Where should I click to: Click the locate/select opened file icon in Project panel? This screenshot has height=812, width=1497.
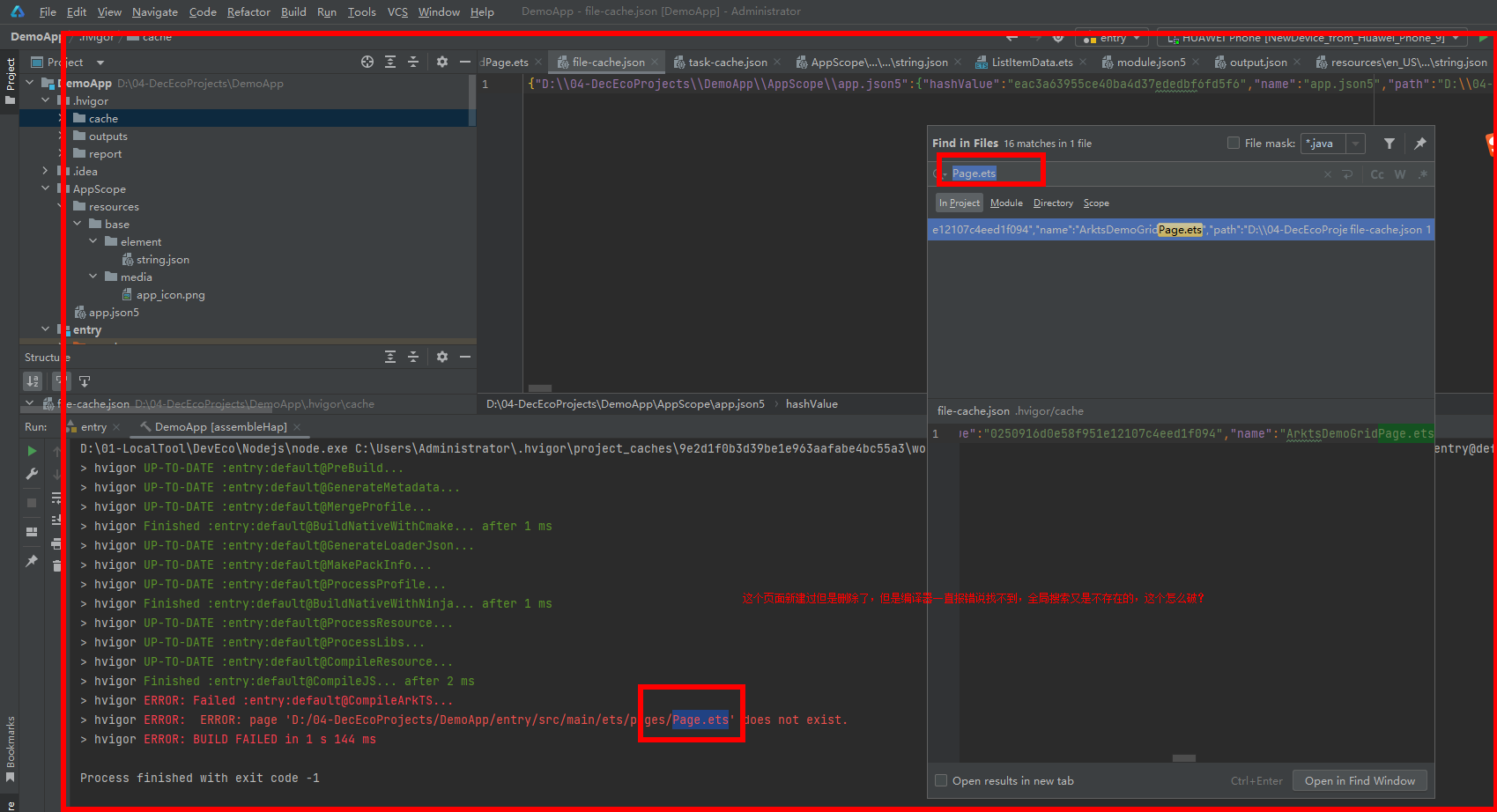(367, 62)
